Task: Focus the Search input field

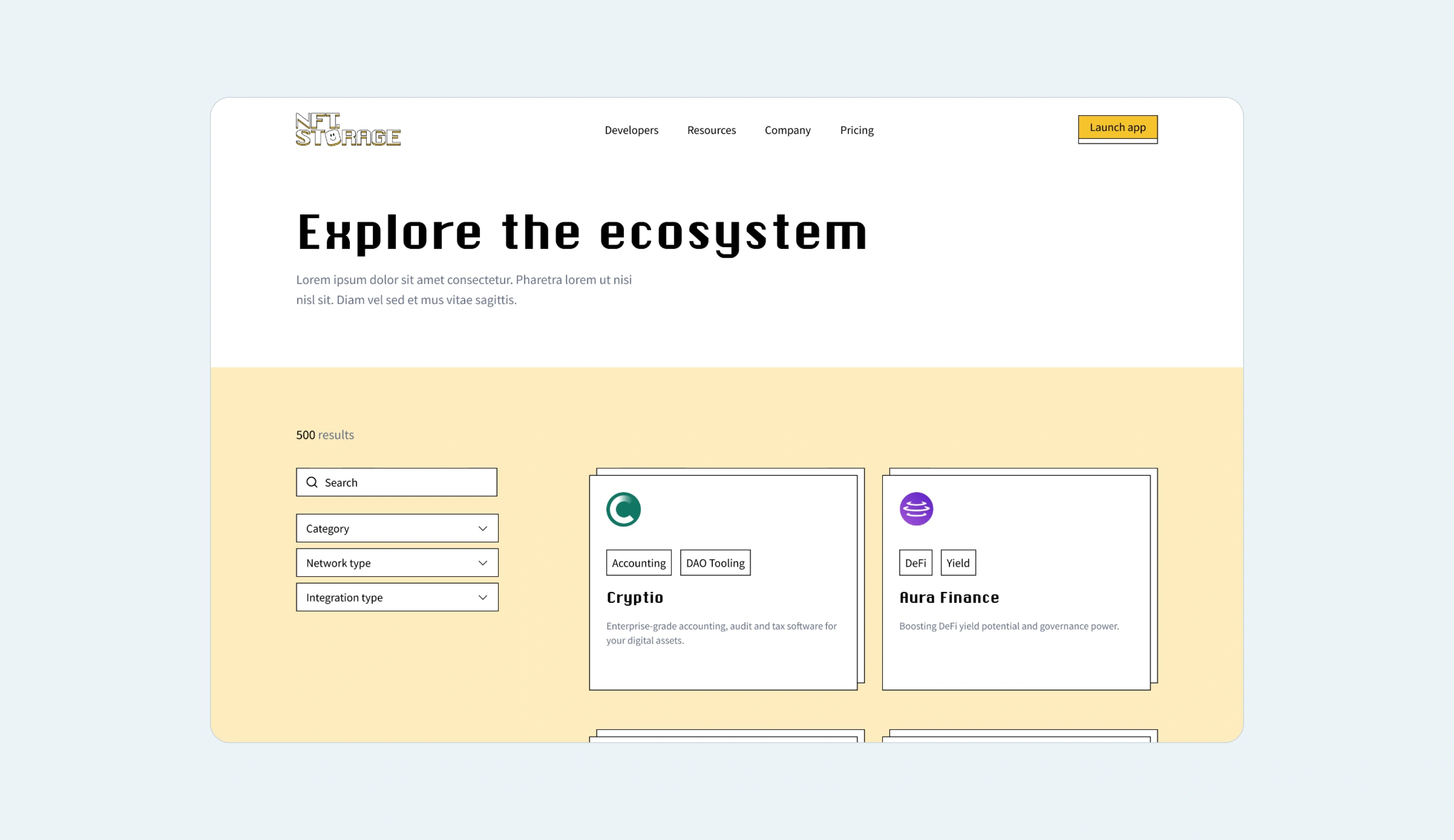Action: tap(396, 482)
